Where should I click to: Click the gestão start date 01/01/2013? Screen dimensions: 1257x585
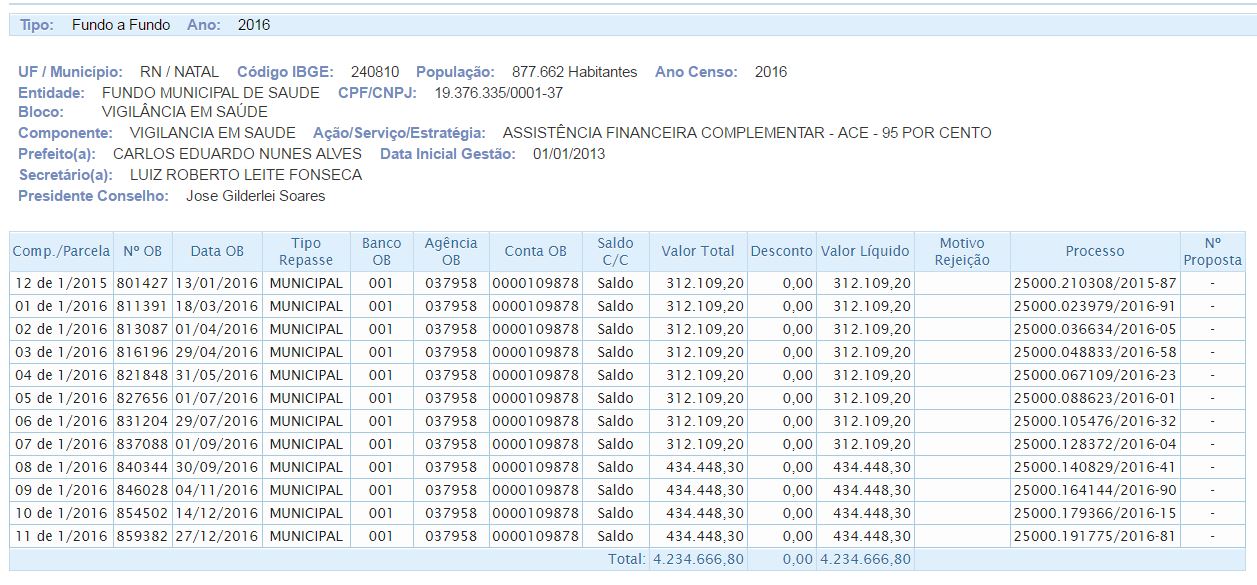[x=569, y=154]
